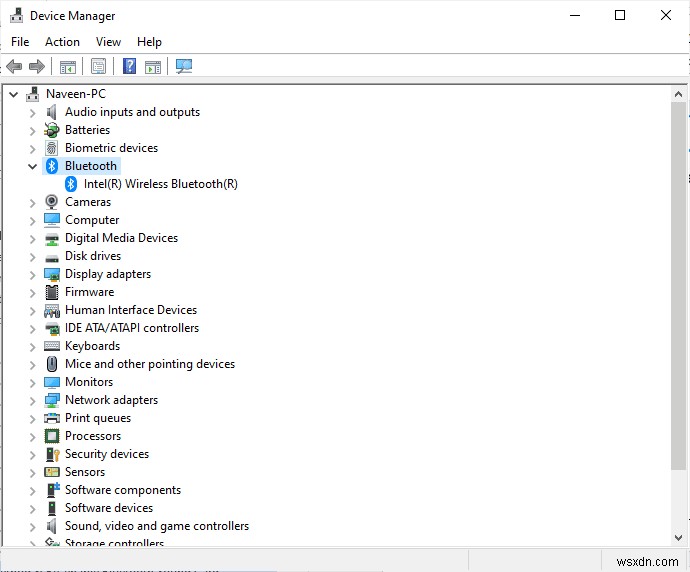Expand the Biometric devices chevron

pyautogui.click(x=33, y=149)
